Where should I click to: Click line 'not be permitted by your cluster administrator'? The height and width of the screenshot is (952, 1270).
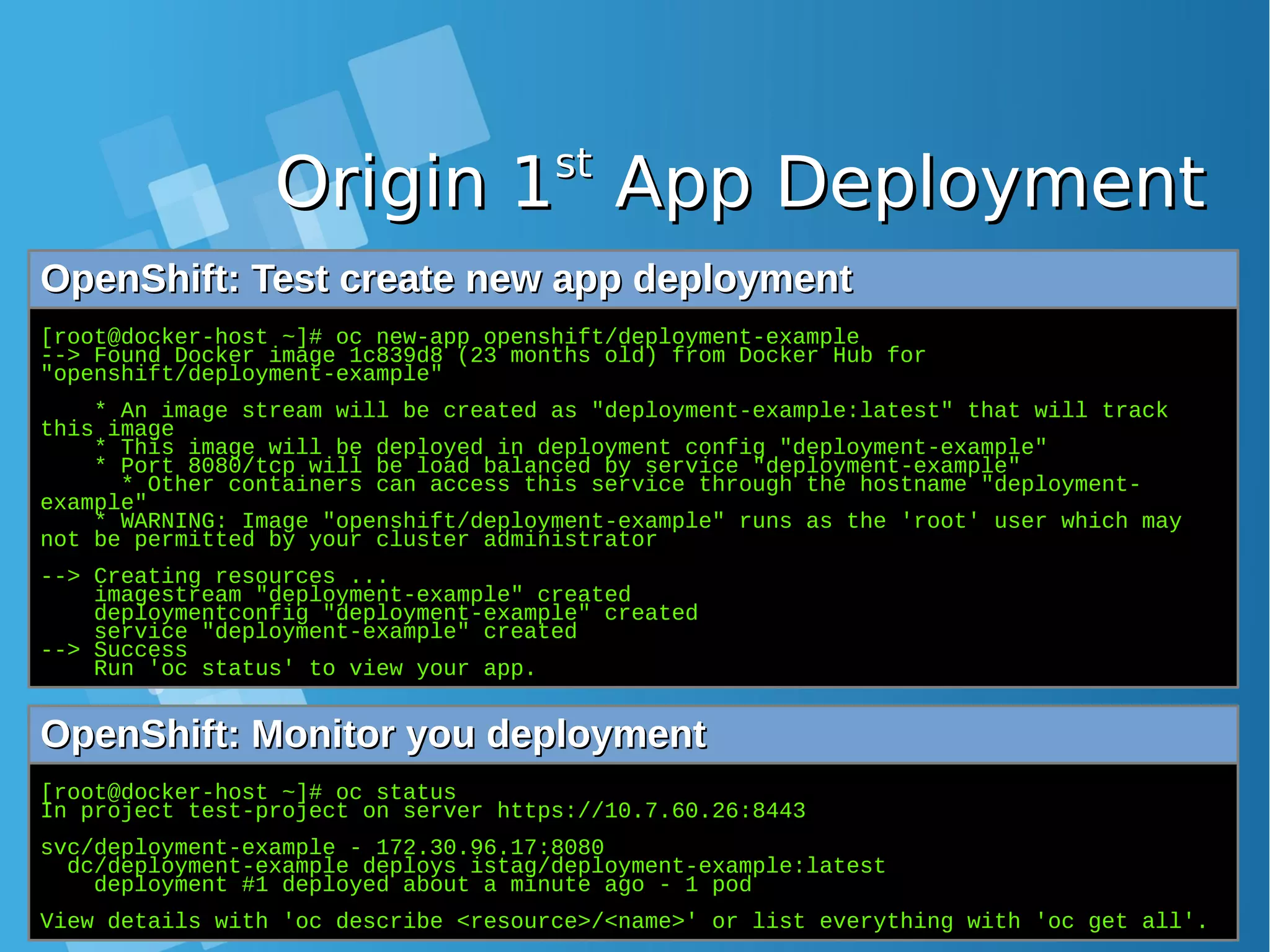pos(349,540)
